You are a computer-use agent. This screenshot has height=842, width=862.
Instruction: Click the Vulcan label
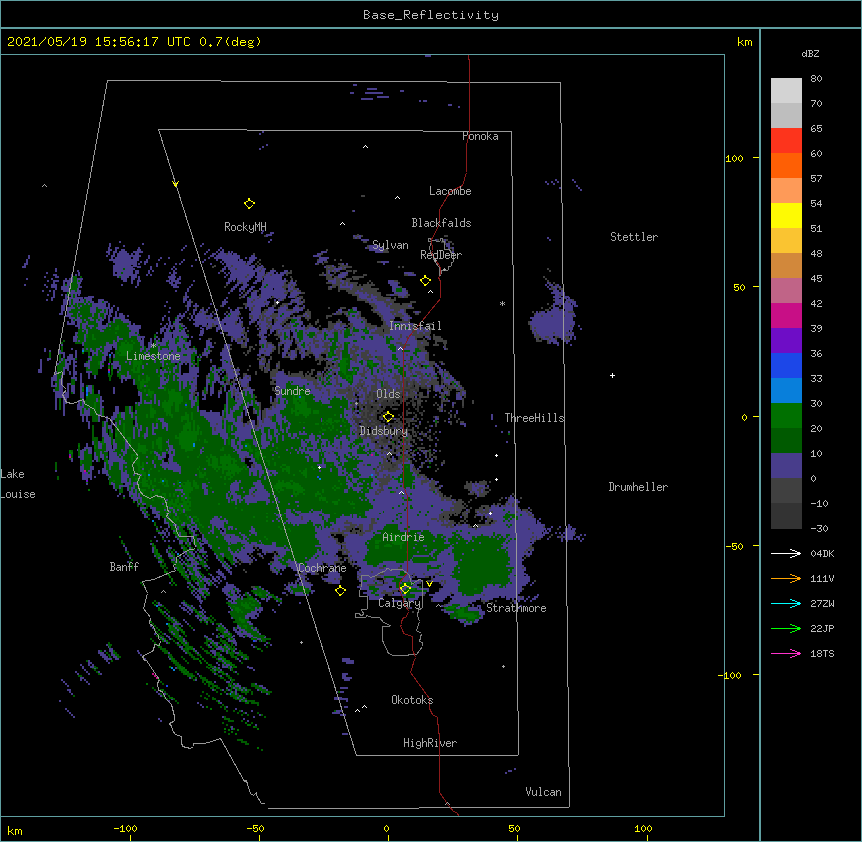pyautogui.click(x=543, y=792)
